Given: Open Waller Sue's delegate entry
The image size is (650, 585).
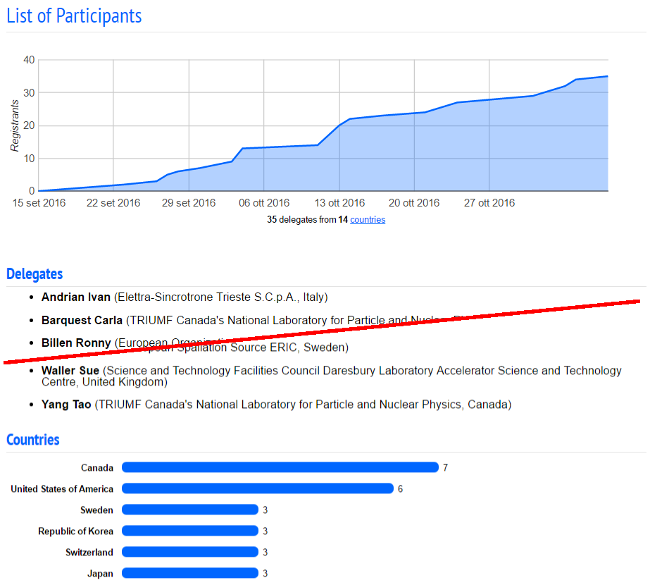Looking at the screenshot, I should 70,371.
